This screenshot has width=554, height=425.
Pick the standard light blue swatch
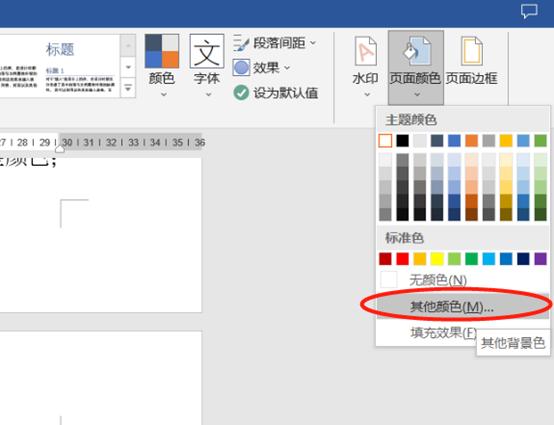click(x=489, y=259)
